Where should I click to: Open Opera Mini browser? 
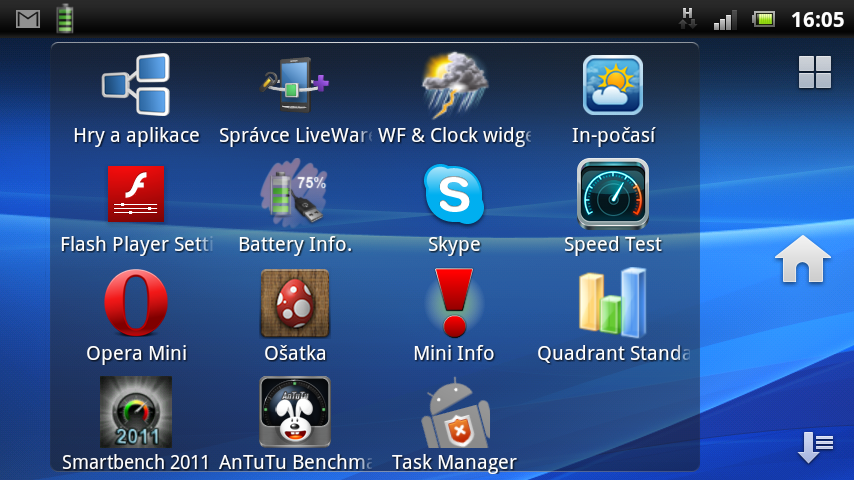click(136, 303)
